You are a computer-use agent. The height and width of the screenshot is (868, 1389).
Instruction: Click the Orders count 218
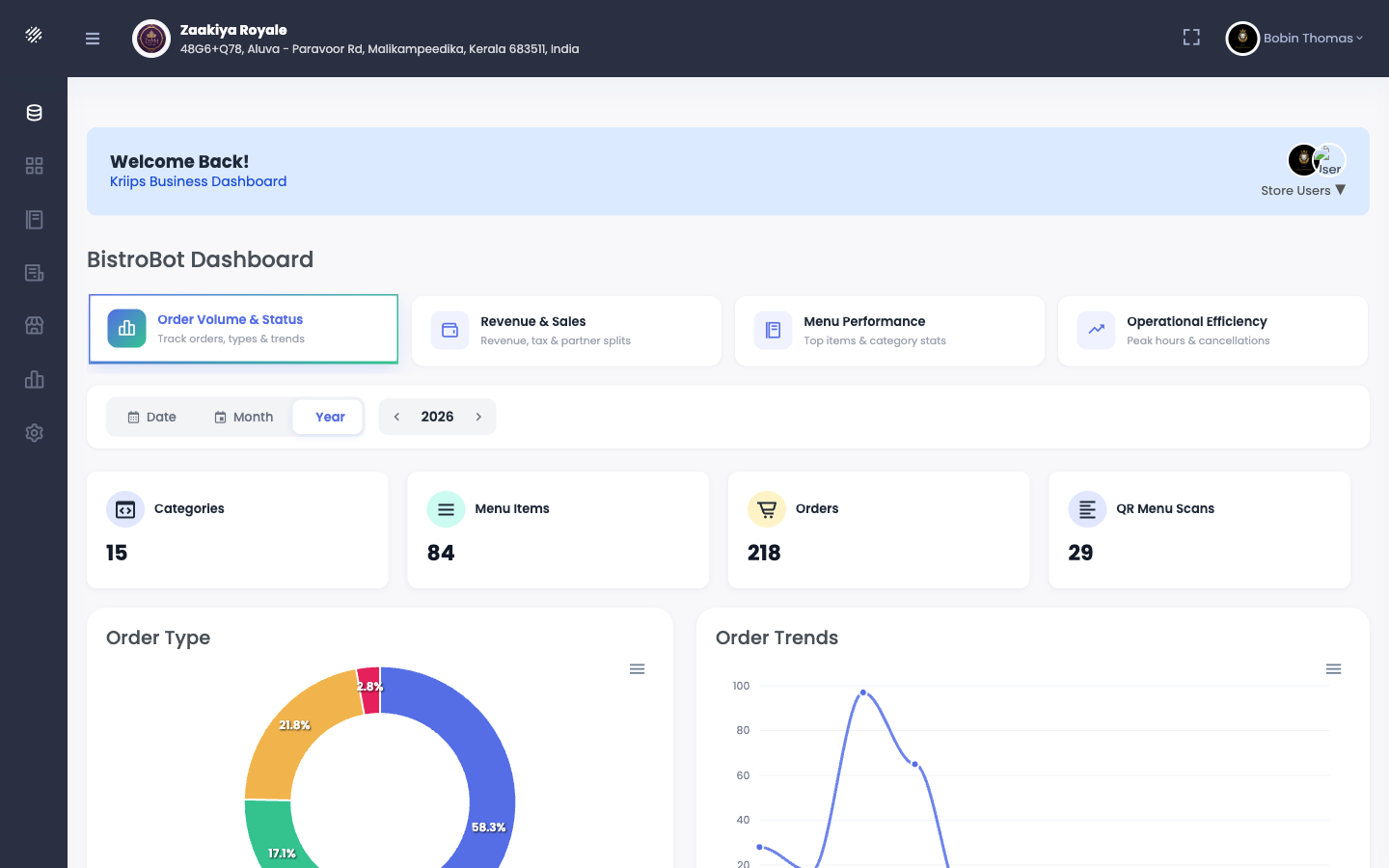(764, 553)
